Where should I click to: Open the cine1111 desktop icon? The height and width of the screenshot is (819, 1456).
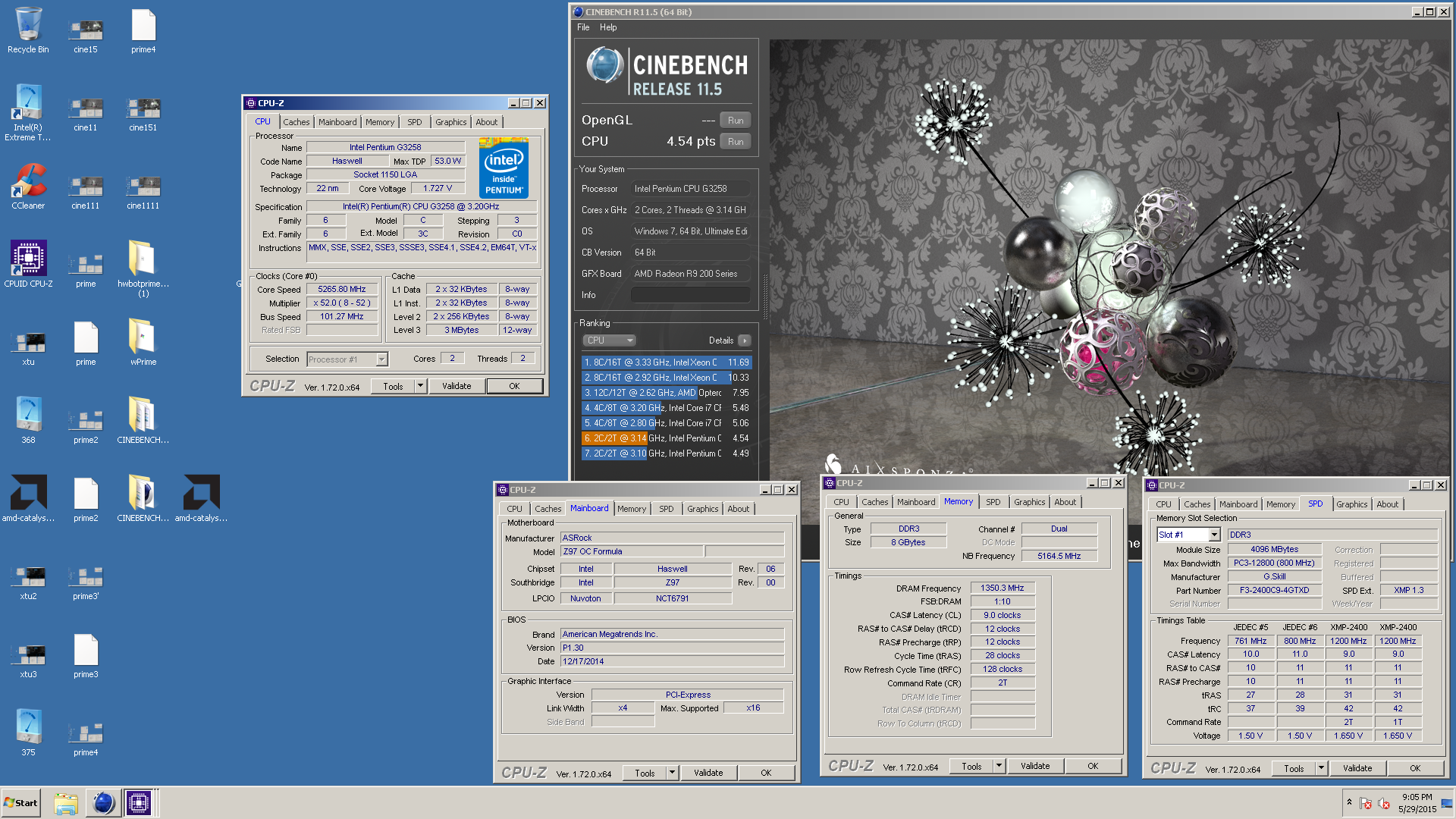click(143, 192)
